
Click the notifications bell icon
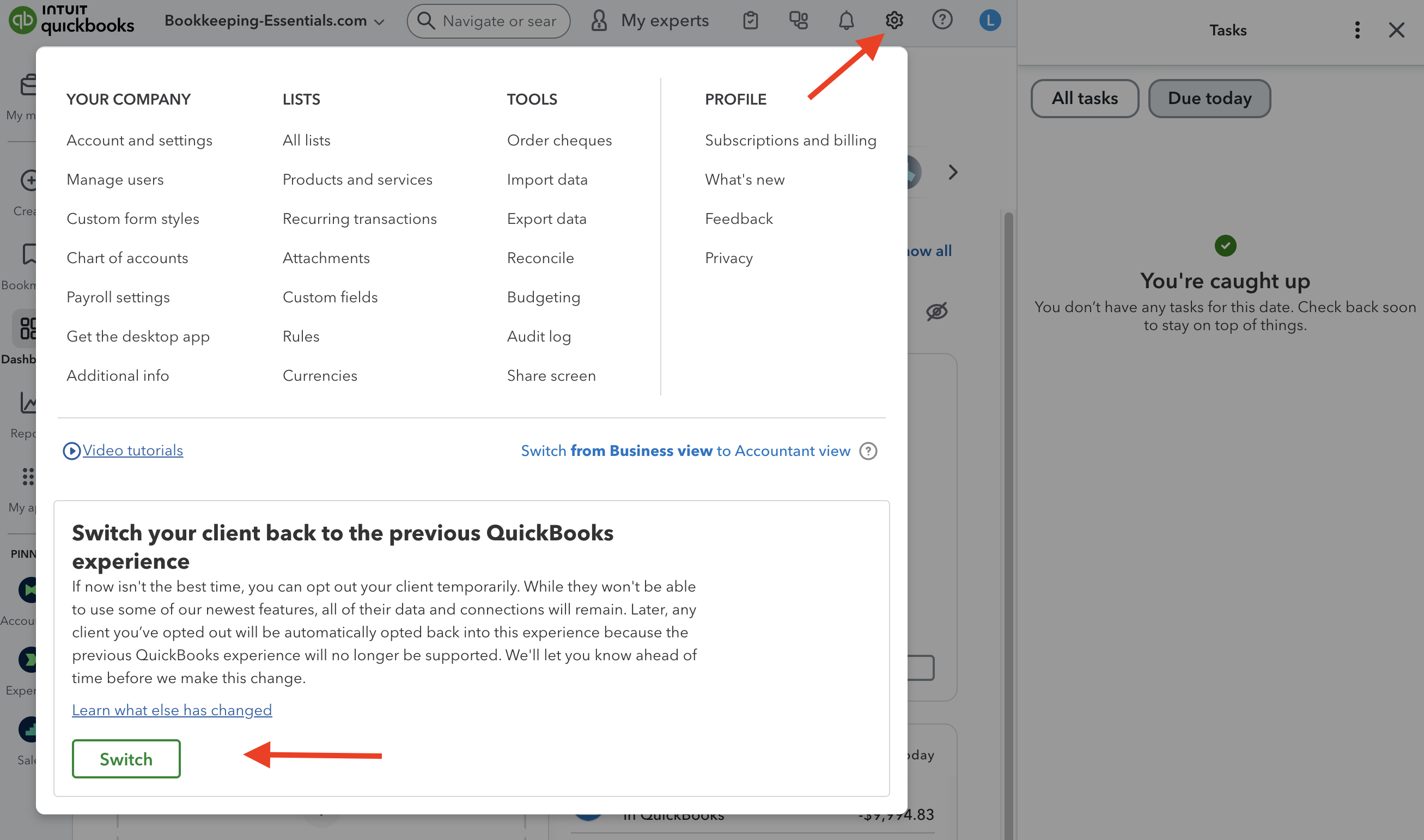pos(845,20)
